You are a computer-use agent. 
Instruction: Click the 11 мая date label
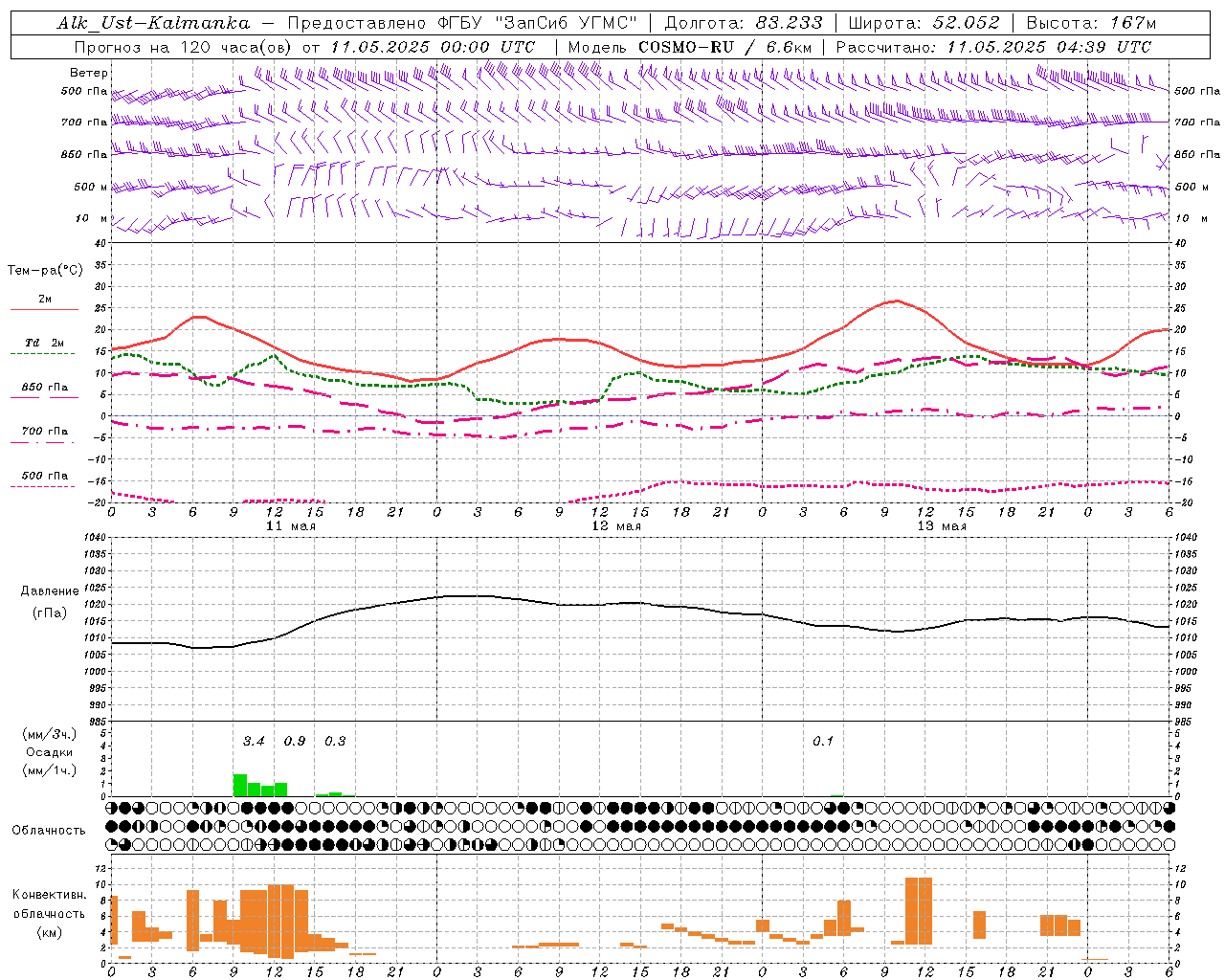tap(290, 526)
